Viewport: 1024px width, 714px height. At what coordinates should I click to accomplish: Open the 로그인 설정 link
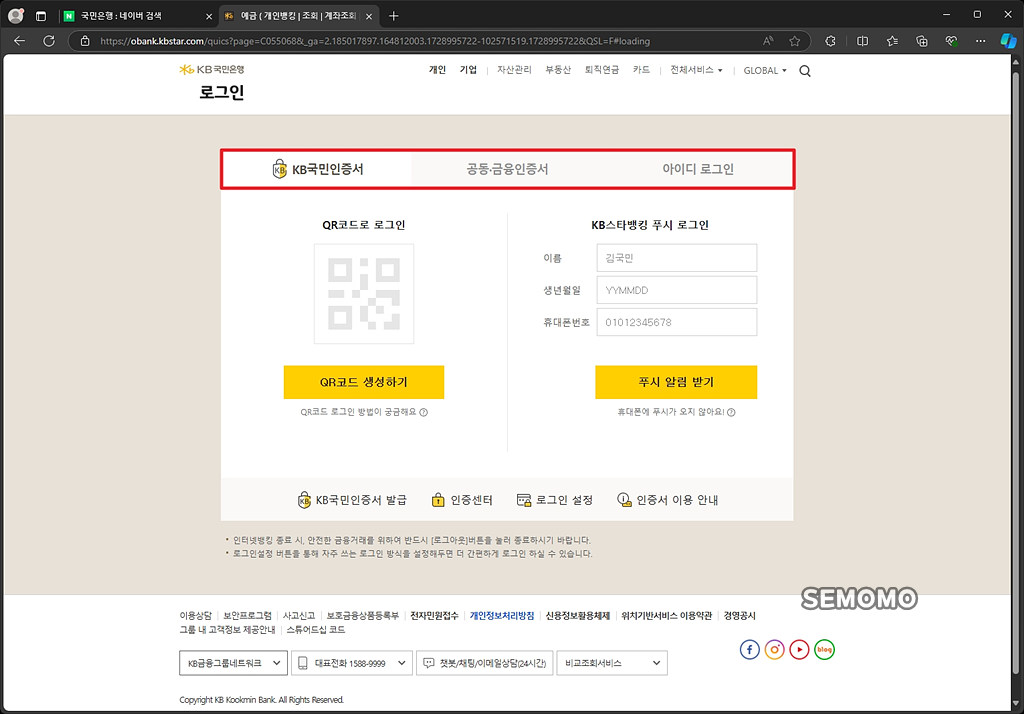pyautogui.click(x=554, y=500)
